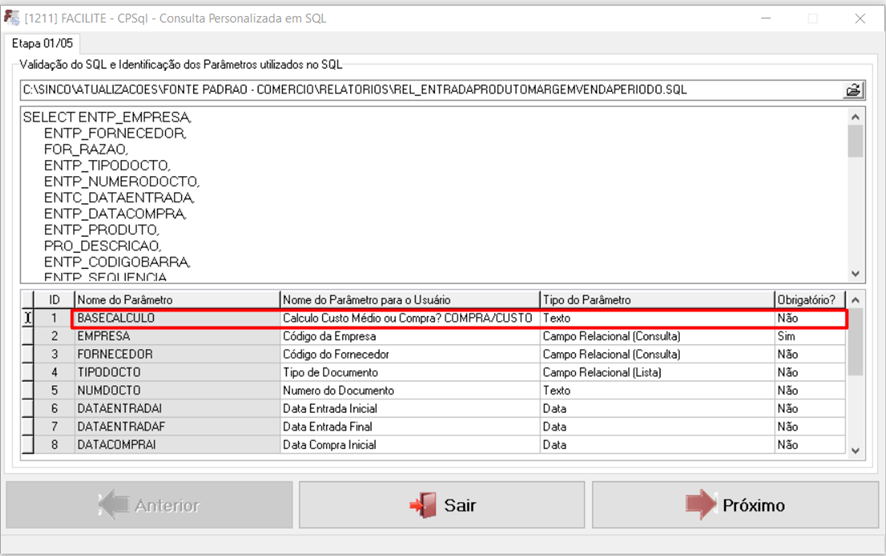Click the FACILITE app icon in title bar
The width and height of the screenshot is (886, 556).
tap(12, 18)
